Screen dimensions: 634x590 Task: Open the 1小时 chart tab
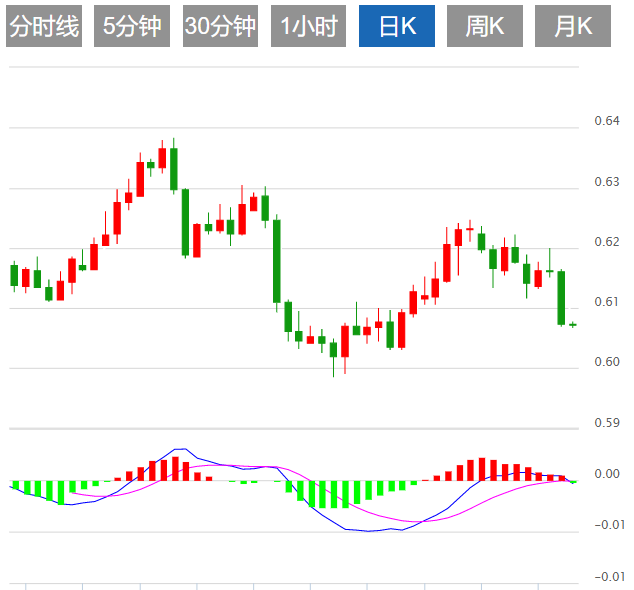tap(309, 26)
